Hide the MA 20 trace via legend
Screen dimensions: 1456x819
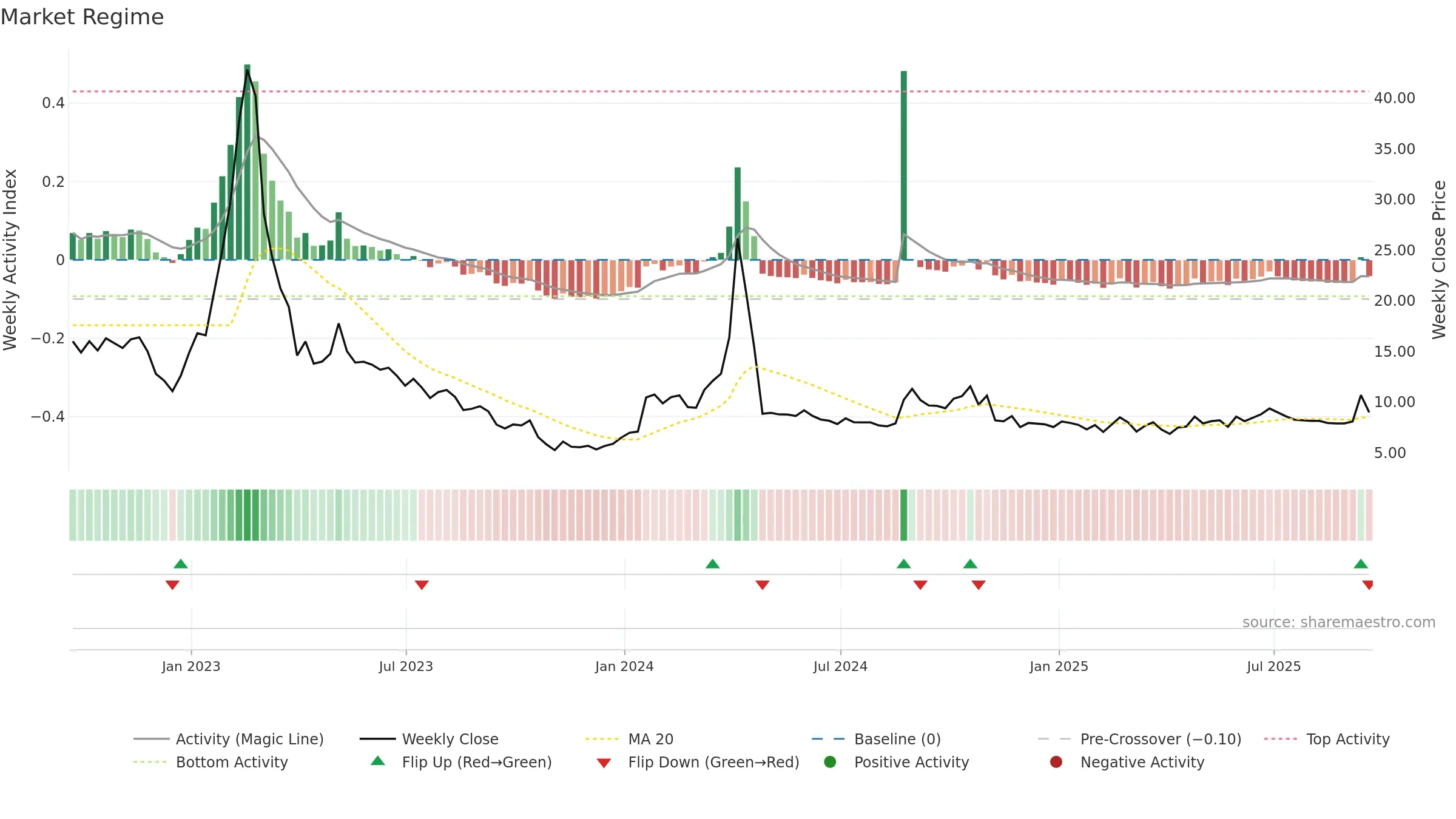coord(630,739)
